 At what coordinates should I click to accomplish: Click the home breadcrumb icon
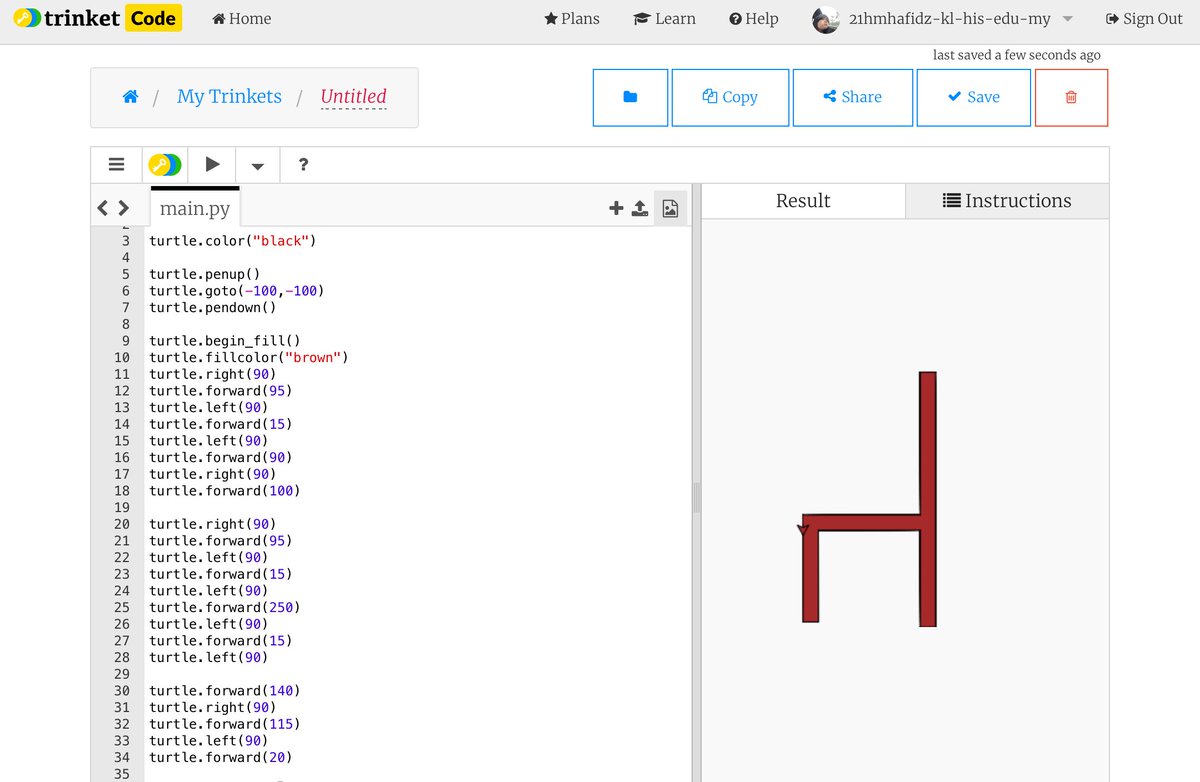click(130, 97)
